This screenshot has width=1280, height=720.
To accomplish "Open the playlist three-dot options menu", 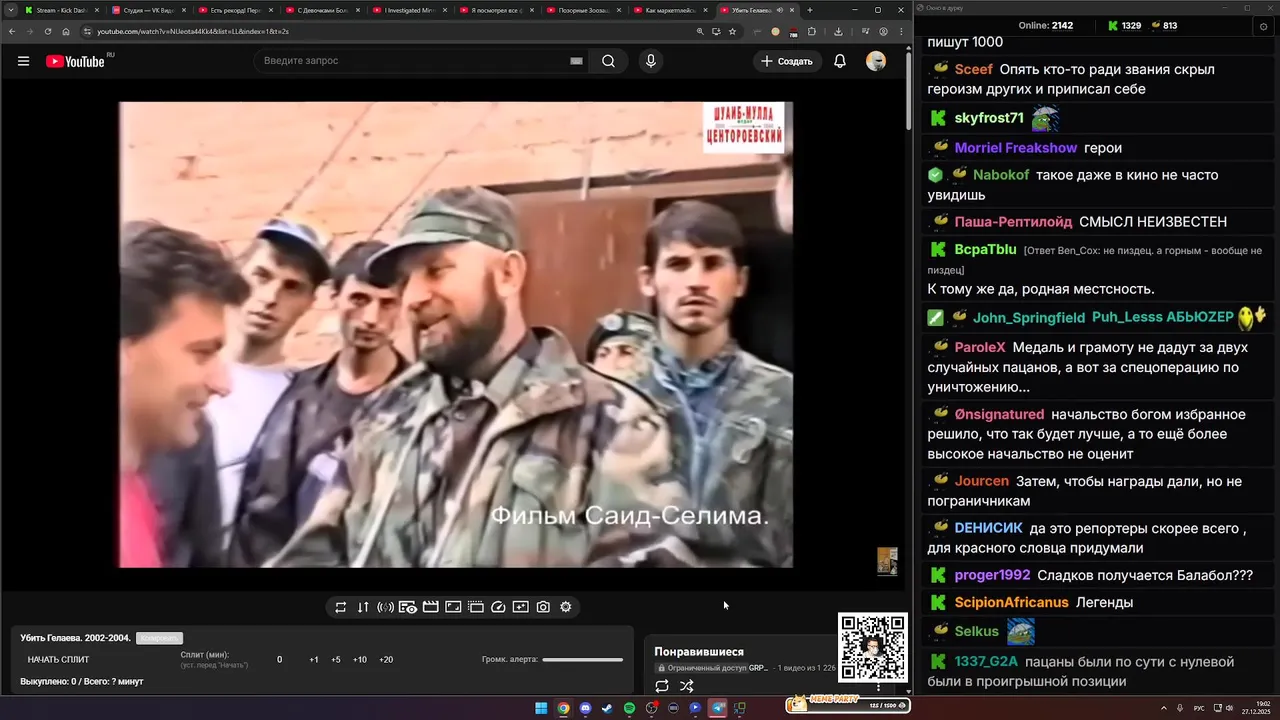I will 879,687.
